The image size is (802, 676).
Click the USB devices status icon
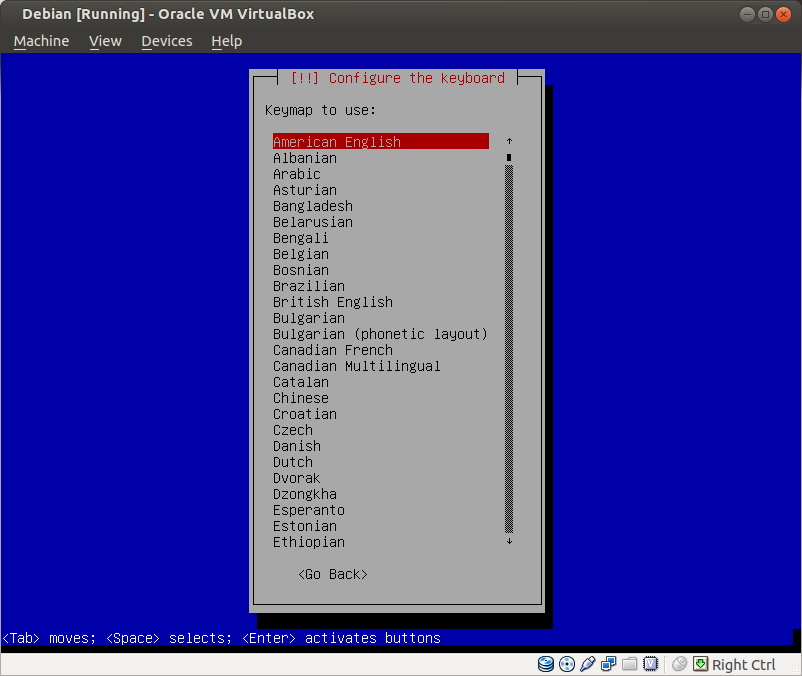click(588, 664)
